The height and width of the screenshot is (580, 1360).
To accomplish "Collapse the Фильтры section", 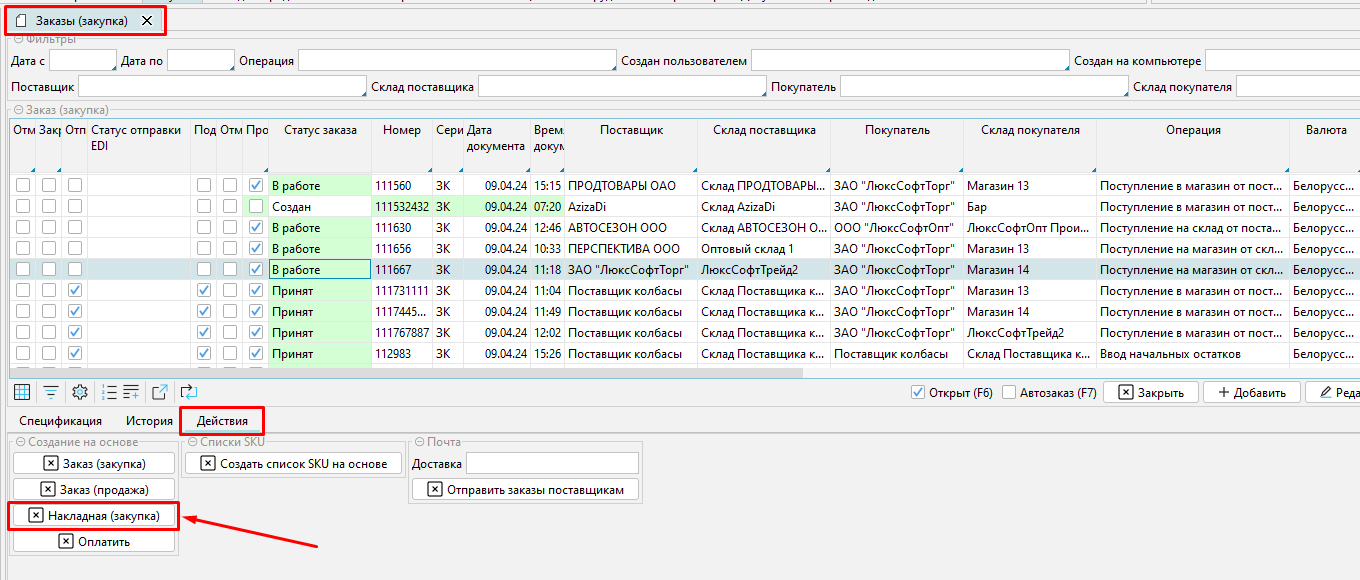I will tap(18, 39).
